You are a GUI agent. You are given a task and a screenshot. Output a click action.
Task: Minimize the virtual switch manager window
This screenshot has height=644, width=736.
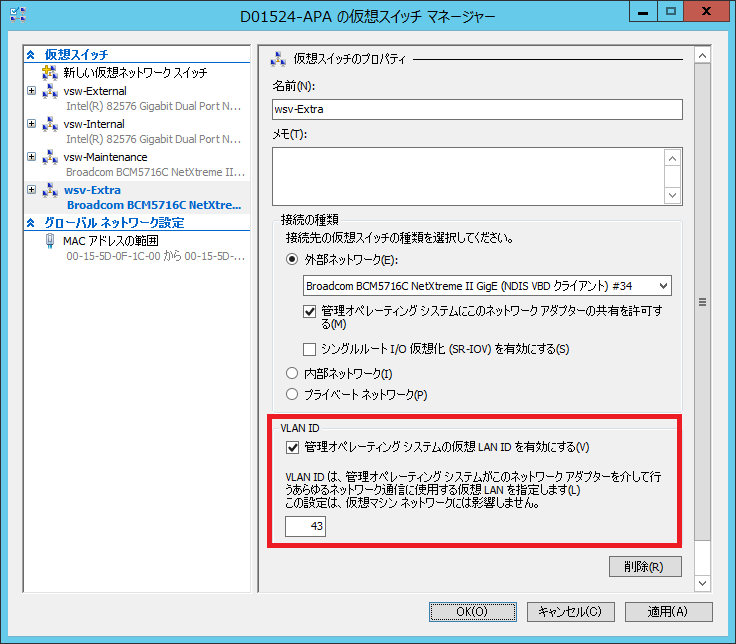click(x=643, y=11)
